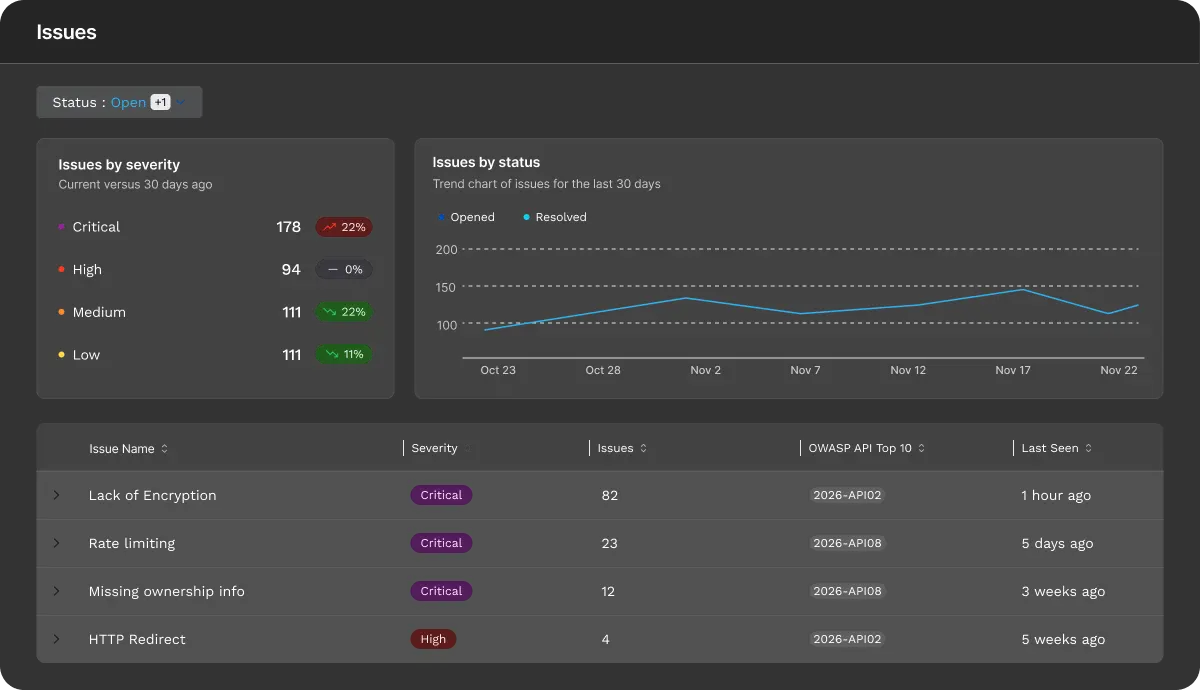This screenshot has height=690, width=1200.
Task: Click the Critical badge on Missing ownership info
Action: 441,591
